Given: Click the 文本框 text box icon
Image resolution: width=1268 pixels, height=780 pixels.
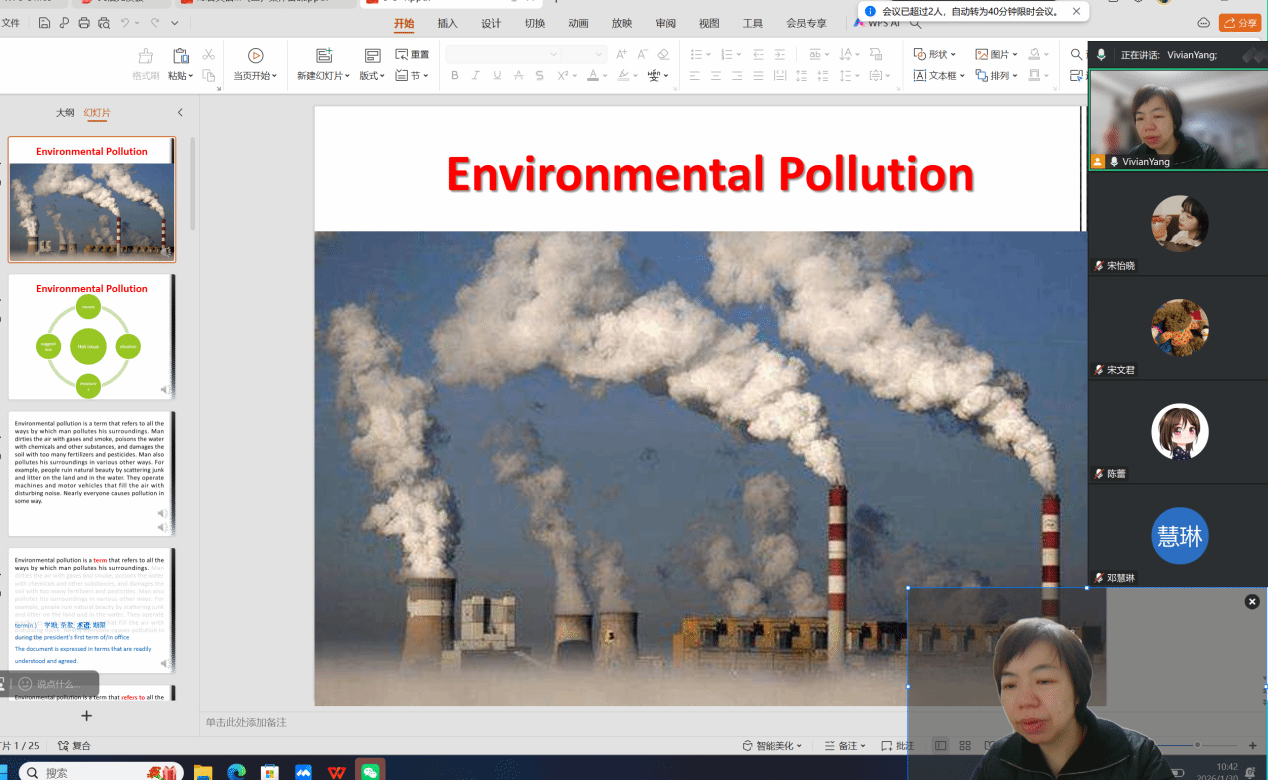Looking at the screenshot, I should pos(920,75).
